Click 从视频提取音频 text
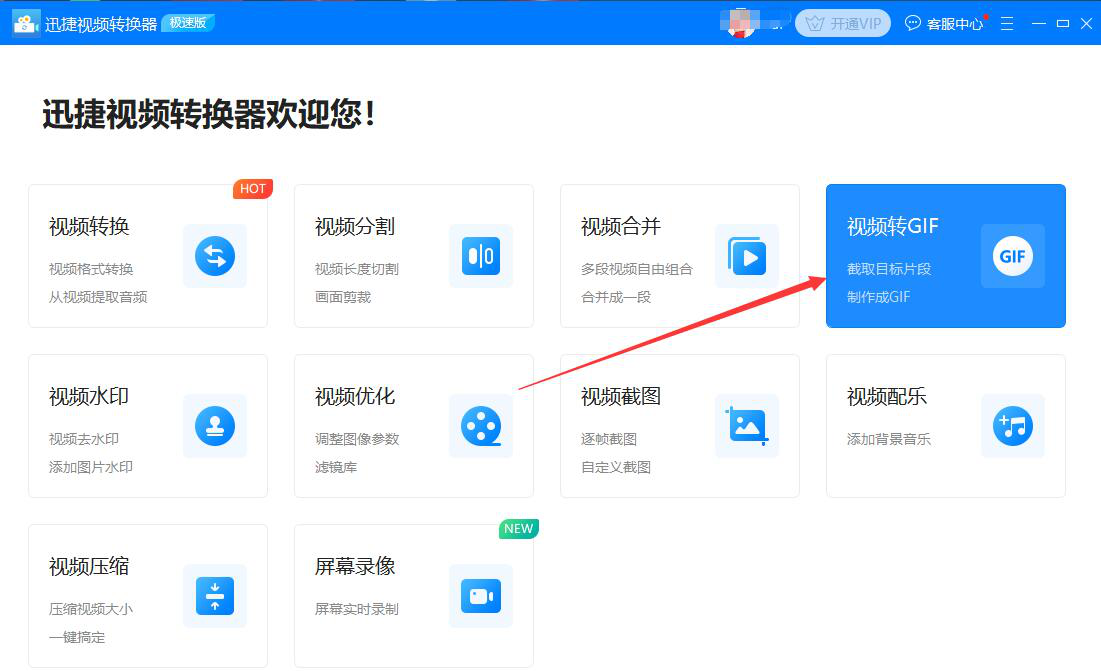This screenshot has width=1101, height=671. [98, 297]
